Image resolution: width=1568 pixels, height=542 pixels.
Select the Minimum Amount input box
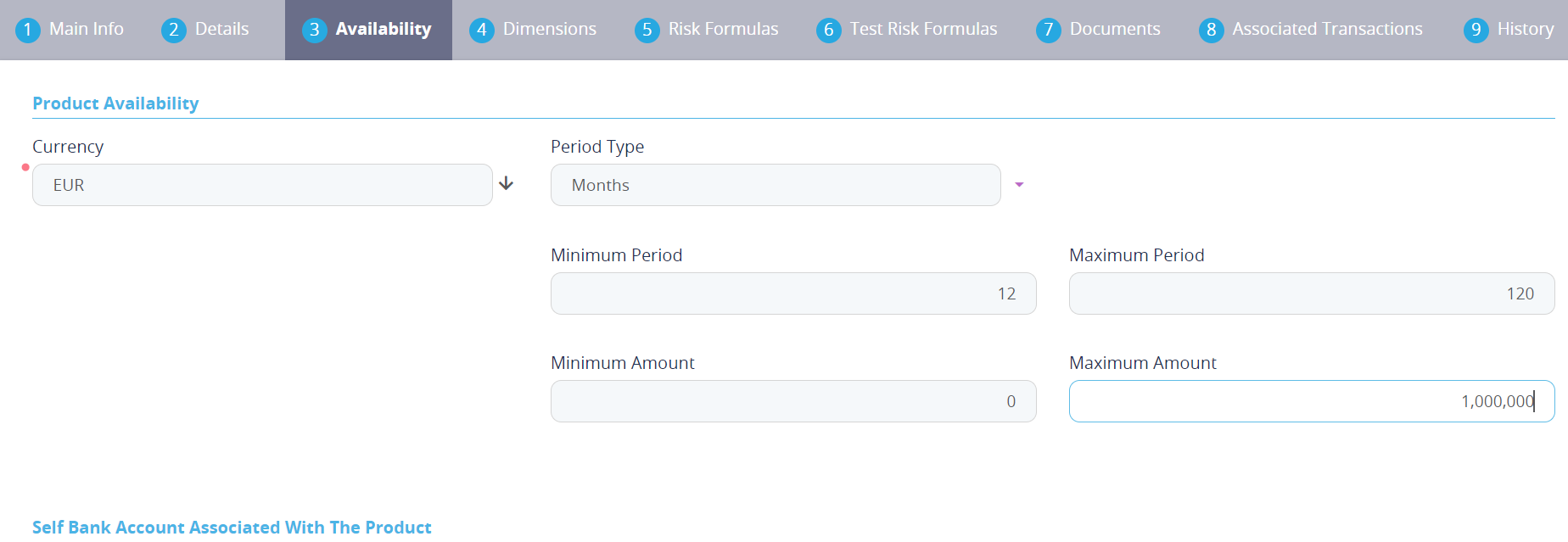coord(792,401)
